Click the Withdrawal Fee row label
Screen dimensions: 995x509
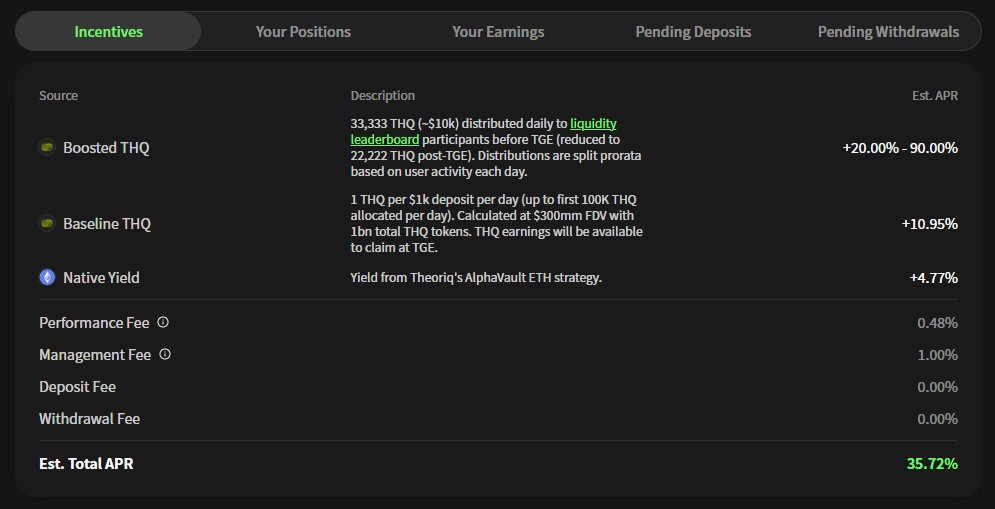pyautogui.click(x=89, y=419)
